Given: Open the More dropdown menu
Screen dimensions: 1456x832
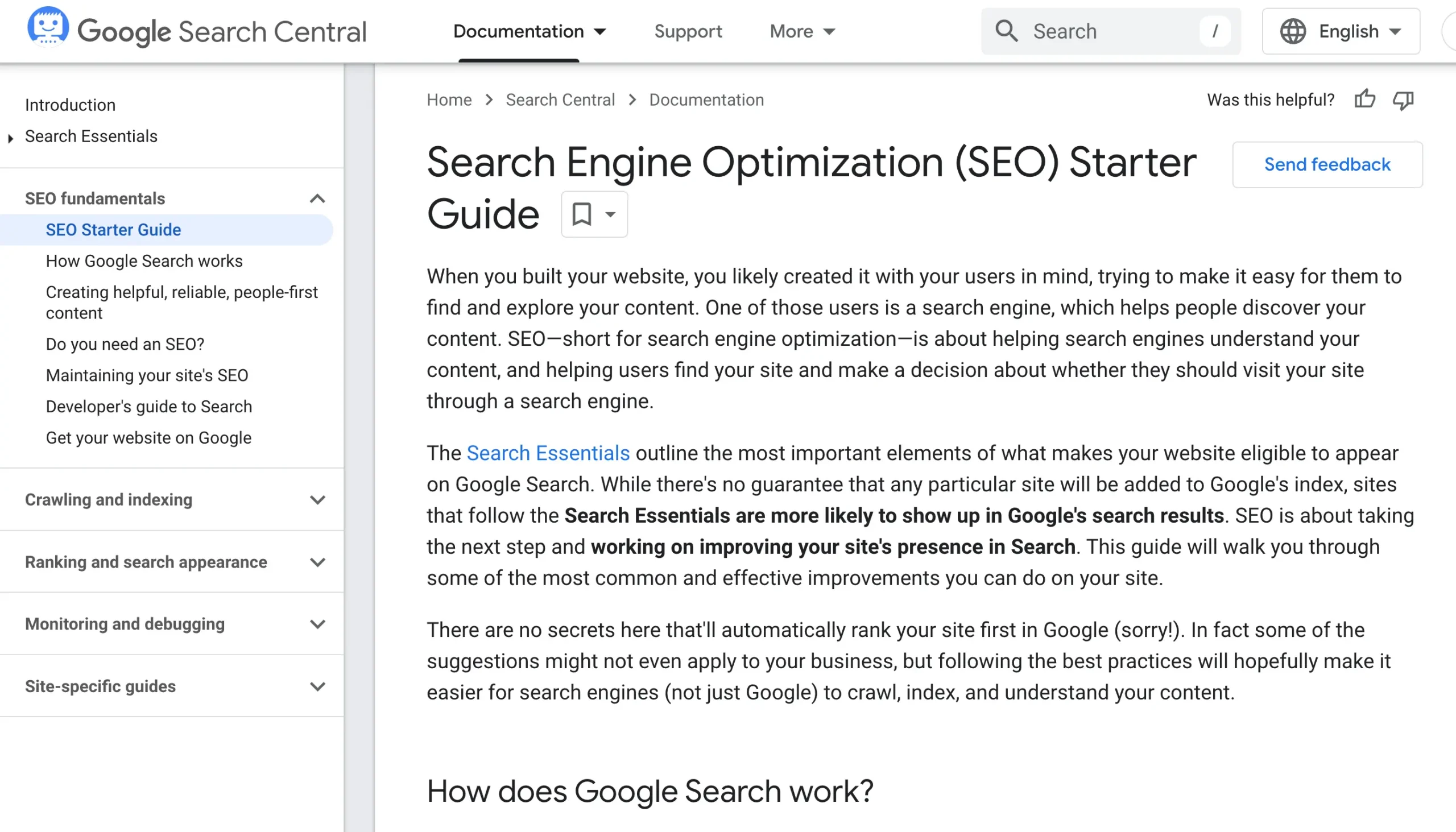Looking at the screenshot, I should click(x=802, y=31).
